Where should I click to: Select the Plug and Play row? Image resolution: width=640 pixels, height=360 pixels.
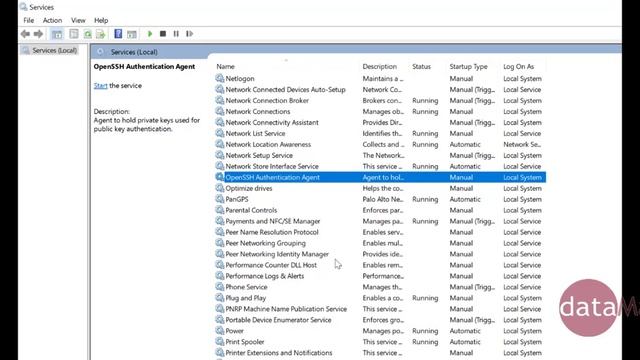point(380,298)
